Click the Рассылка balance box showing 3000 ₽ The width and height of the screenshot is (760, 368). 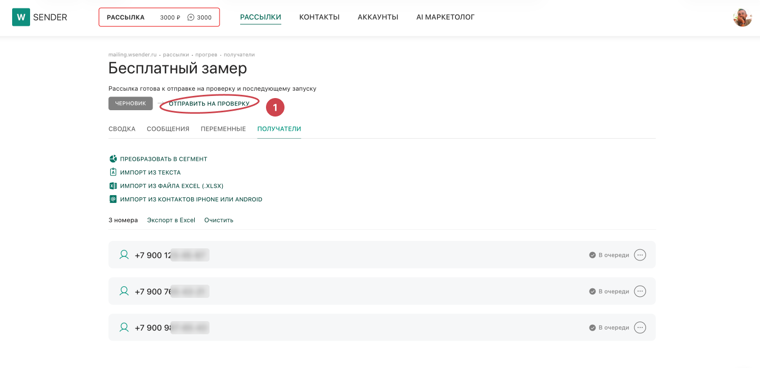click(x=159, y=17)
